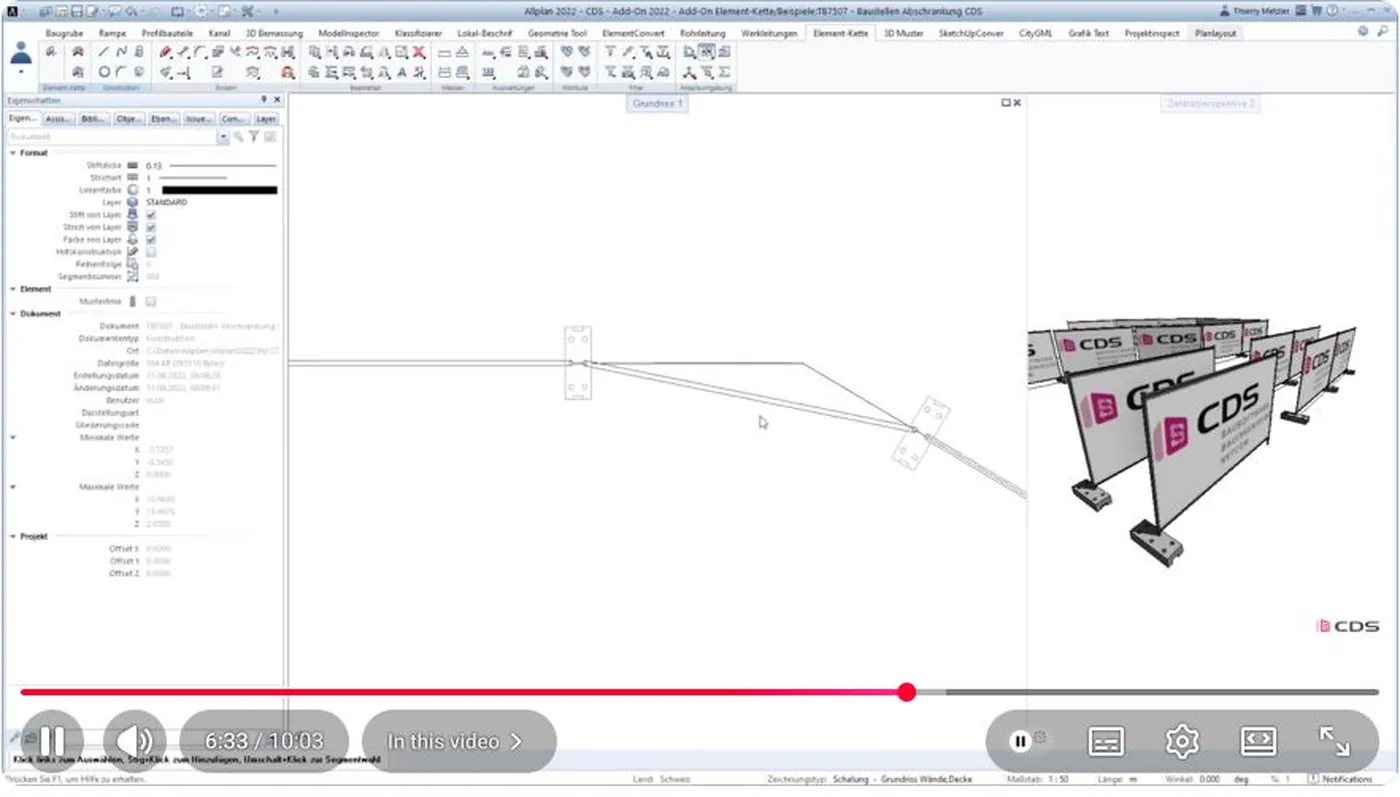The width and height of the screenshot is (1400, 797).
Task: Click the red X delete icon in ribbon
Action: [418, 52]
